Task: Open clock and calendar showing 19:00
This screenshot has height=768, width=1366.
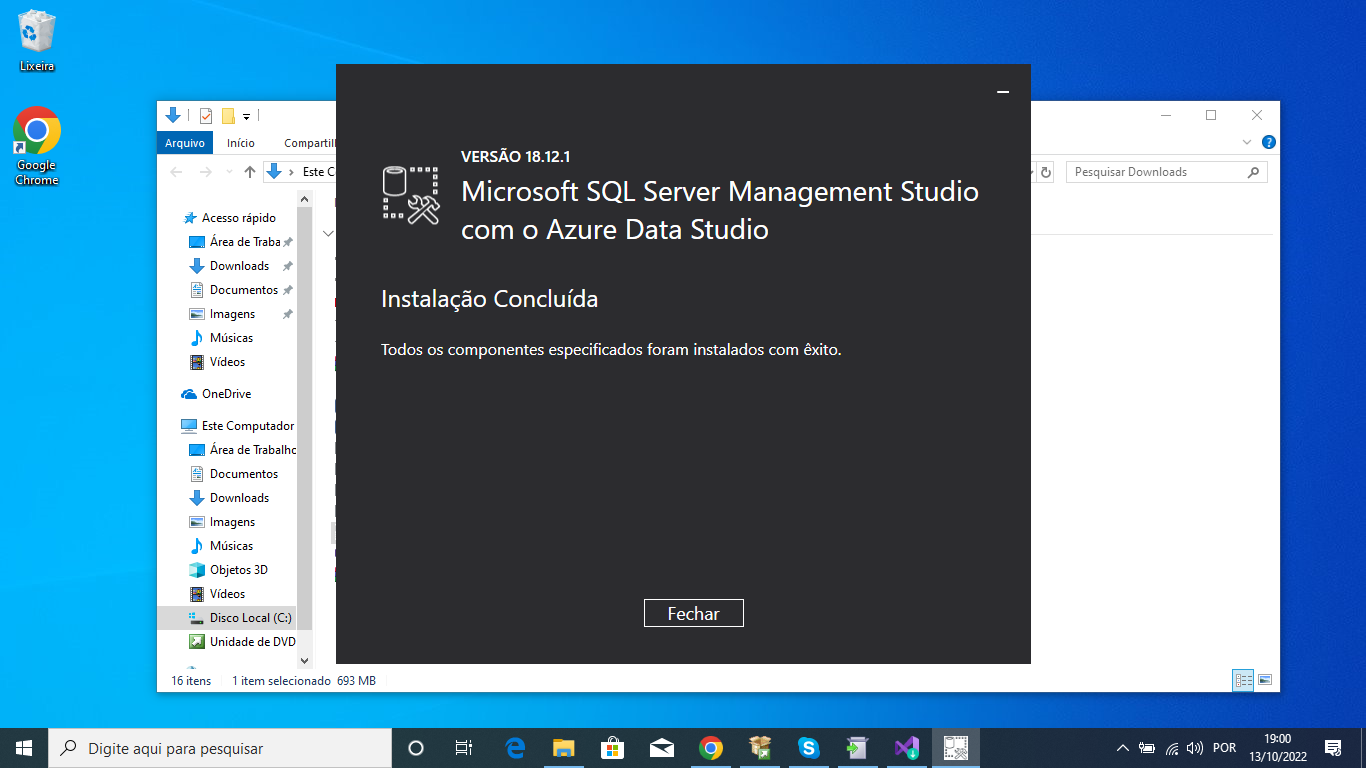Action: [x=1277, y=748]
